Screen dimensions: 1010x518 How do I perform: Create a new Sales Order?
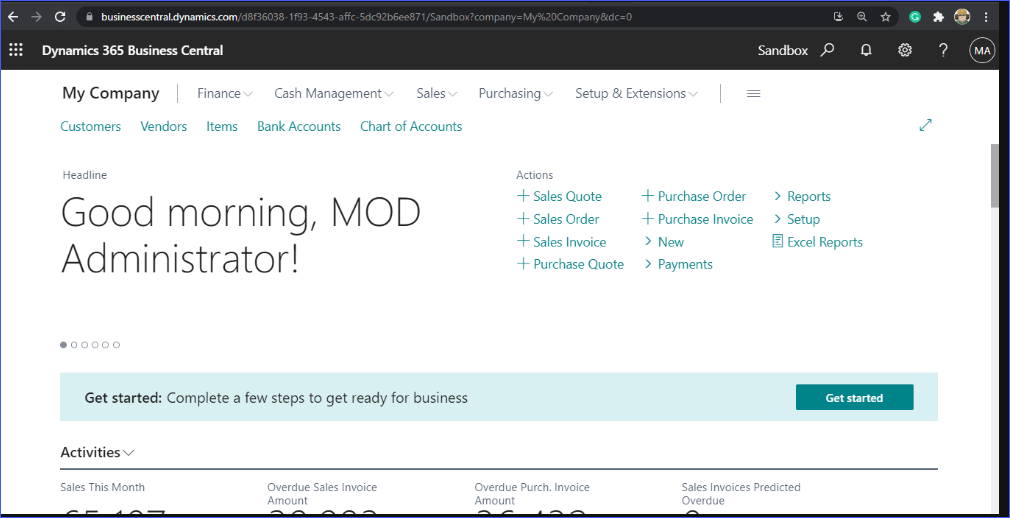click(558, 219)
